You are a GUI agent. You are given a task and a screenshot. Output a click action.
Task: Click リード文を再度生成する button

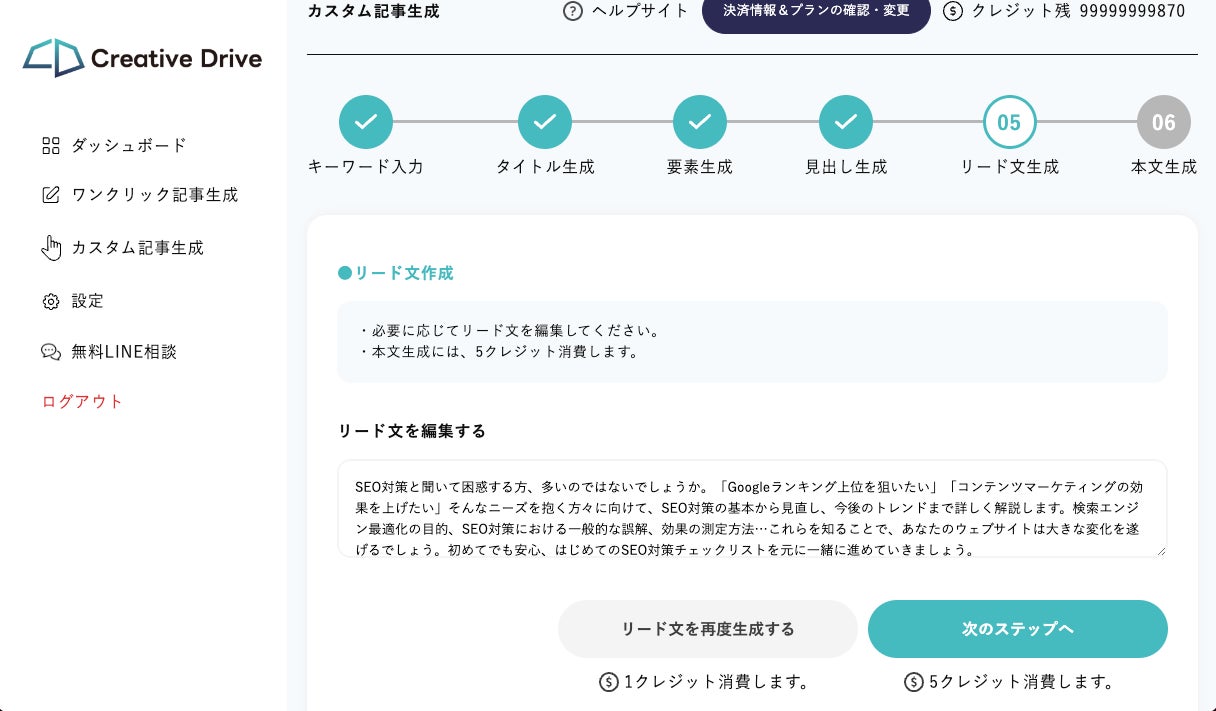coord(708,629)
